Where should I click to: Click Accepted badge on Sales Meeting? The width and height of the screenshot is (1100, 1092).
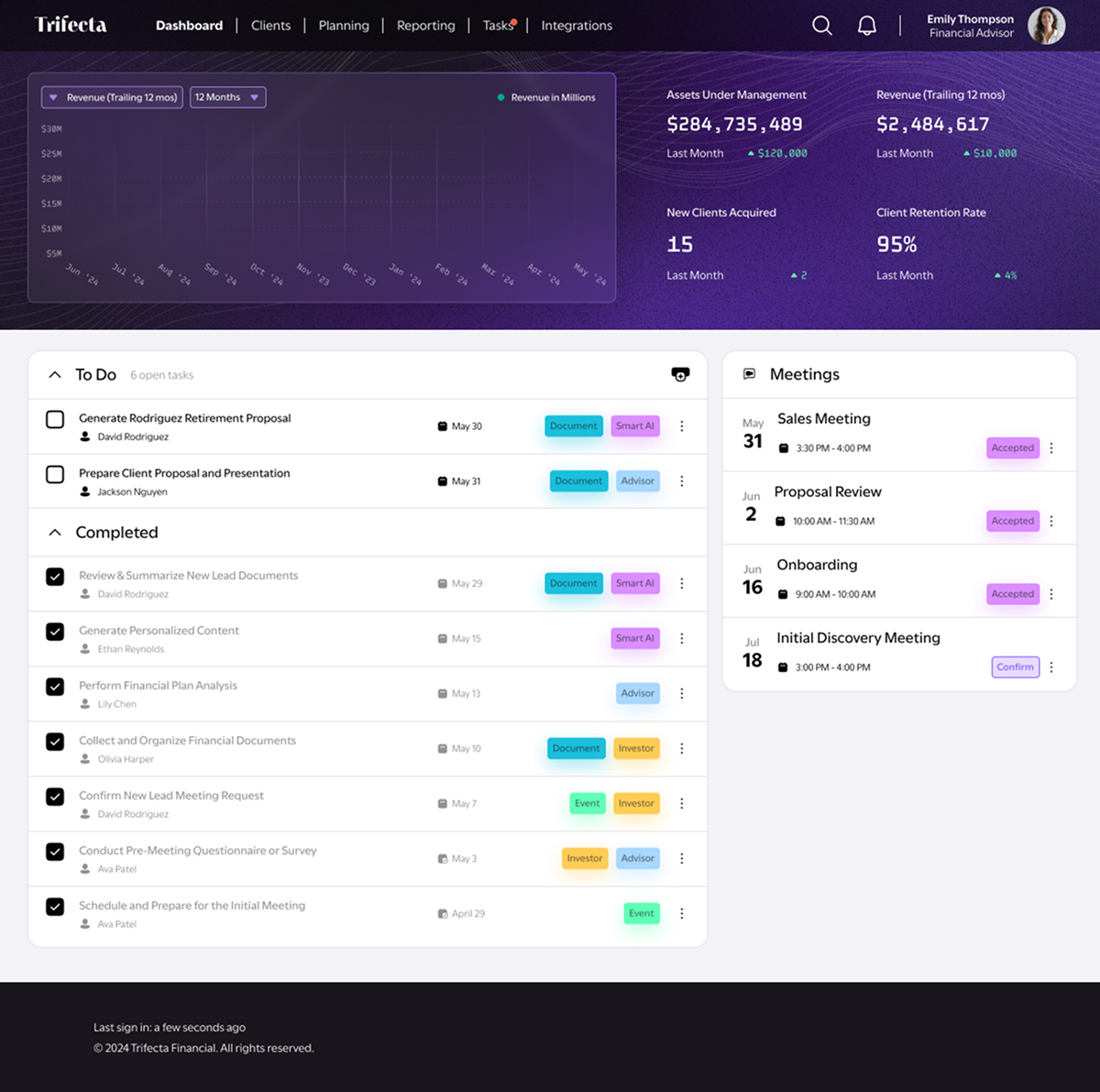[1013, 448]
